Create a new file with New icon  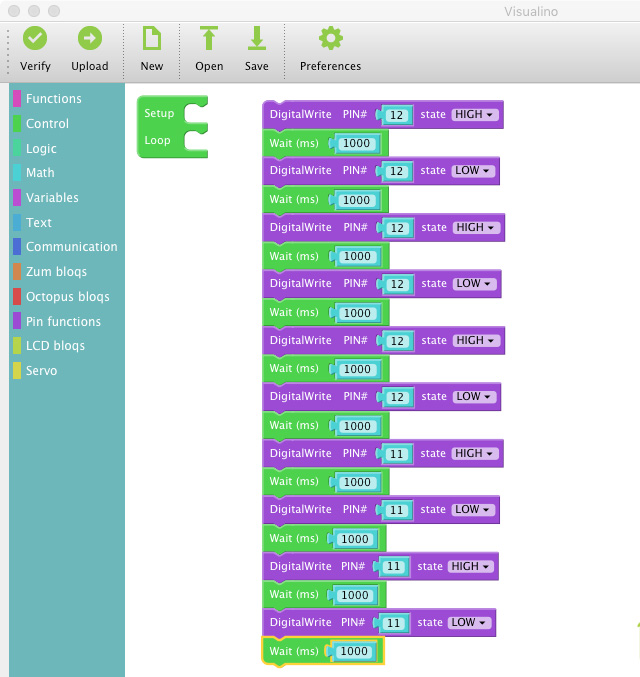pyautogui.click(x=151, y=39)
